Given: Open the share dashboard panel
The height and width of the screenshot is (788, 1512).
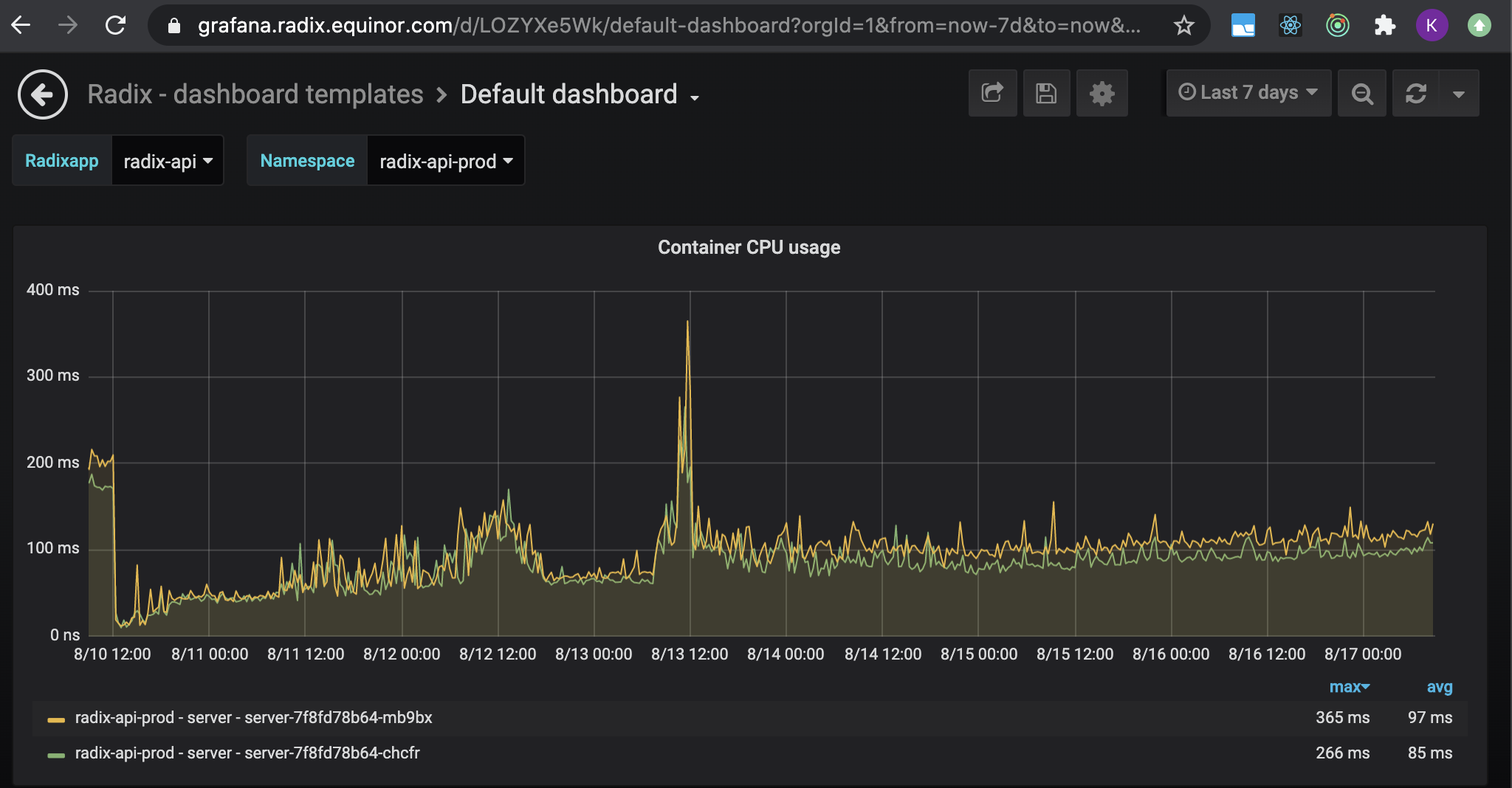Looking at the screenshot, I should coord(992,93).
